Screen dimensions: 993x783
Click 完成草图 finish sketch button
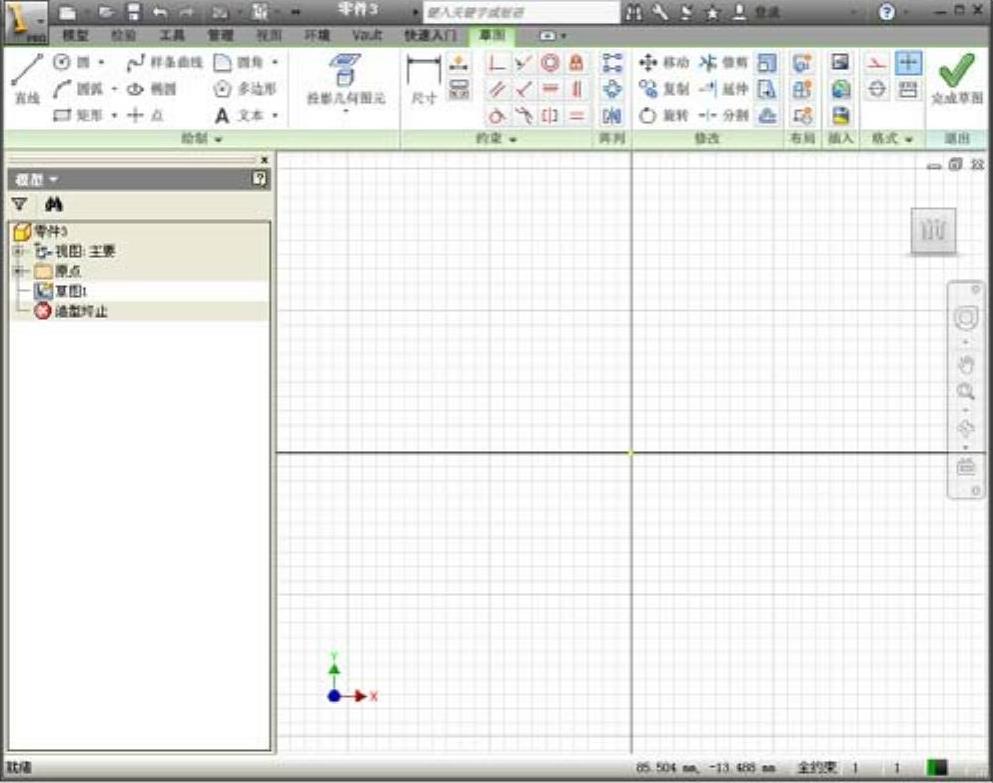click(x=957, y=79)
